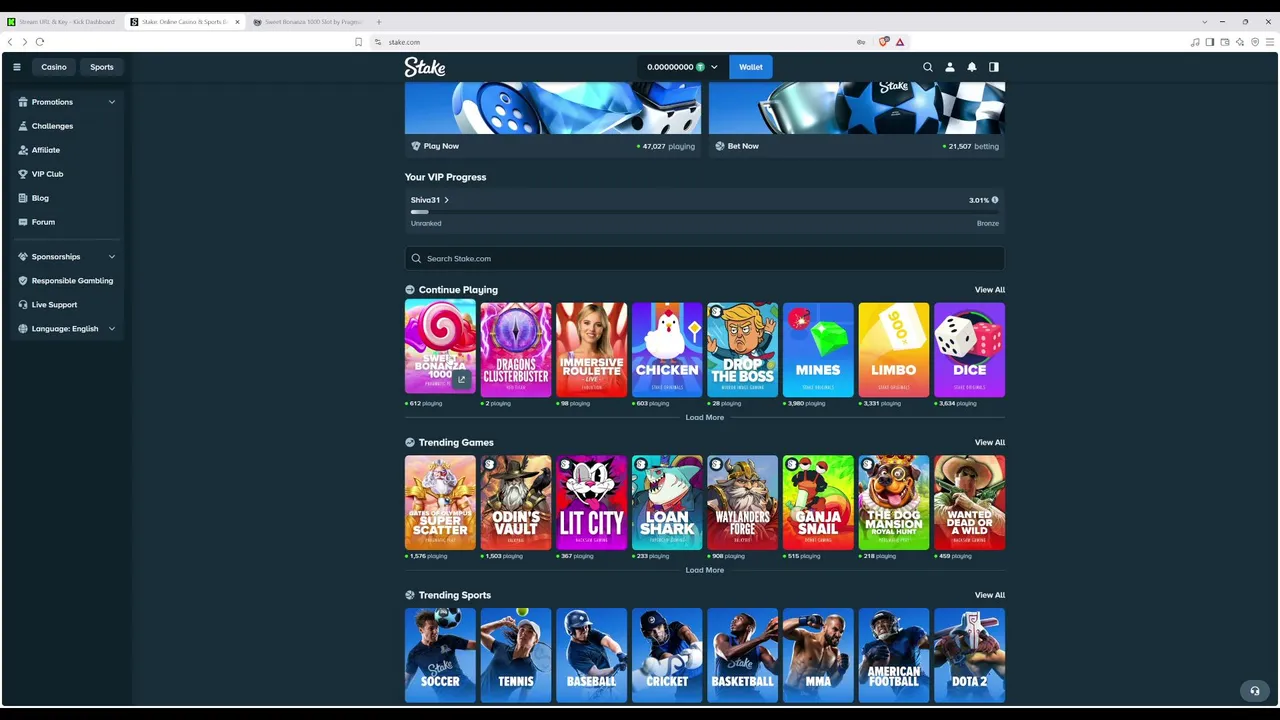The height and width of the screenshot is (720, 1280).
Task: Open the browser main menu
Action: [x=1270, y=42]
